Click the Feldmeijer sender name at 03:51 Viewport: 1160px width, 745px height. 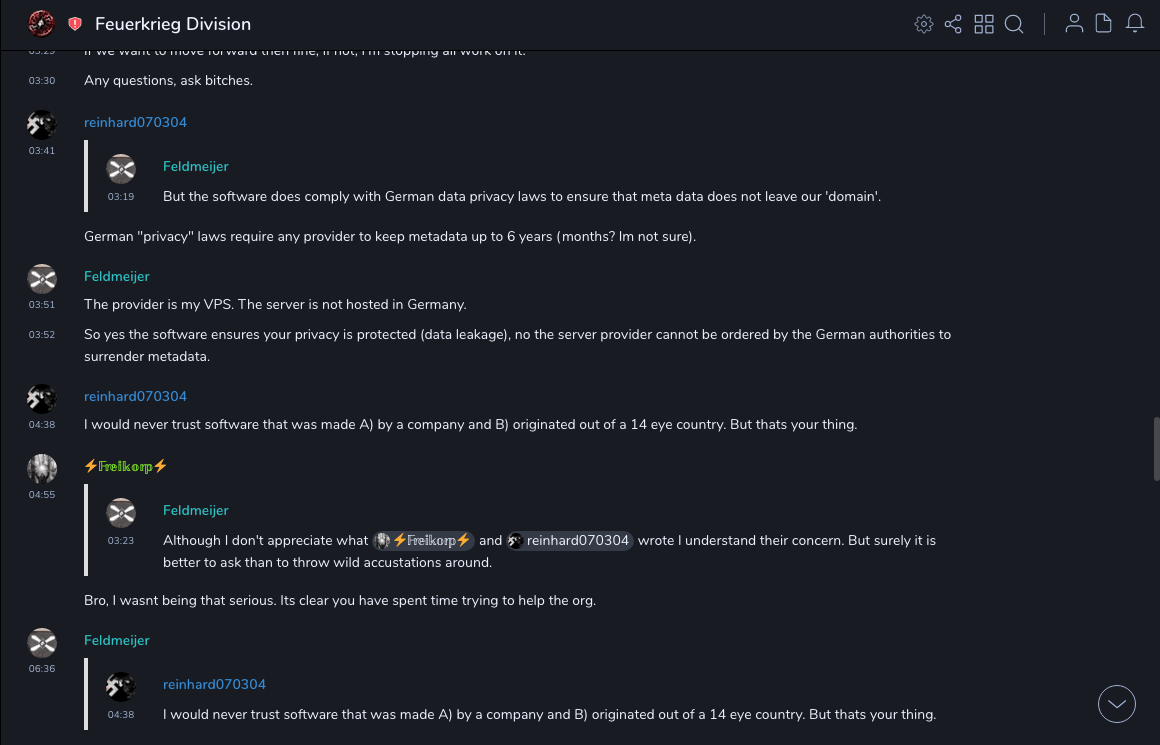[116, 276]
